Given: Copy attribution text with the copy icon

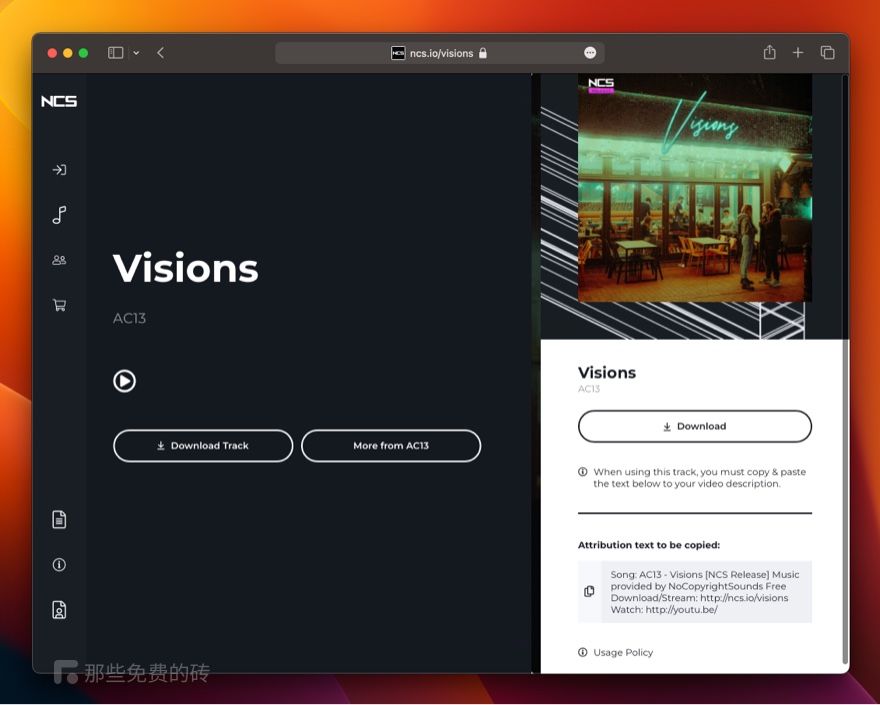Looking at the screenshot, I should click(x=589, y=591).
